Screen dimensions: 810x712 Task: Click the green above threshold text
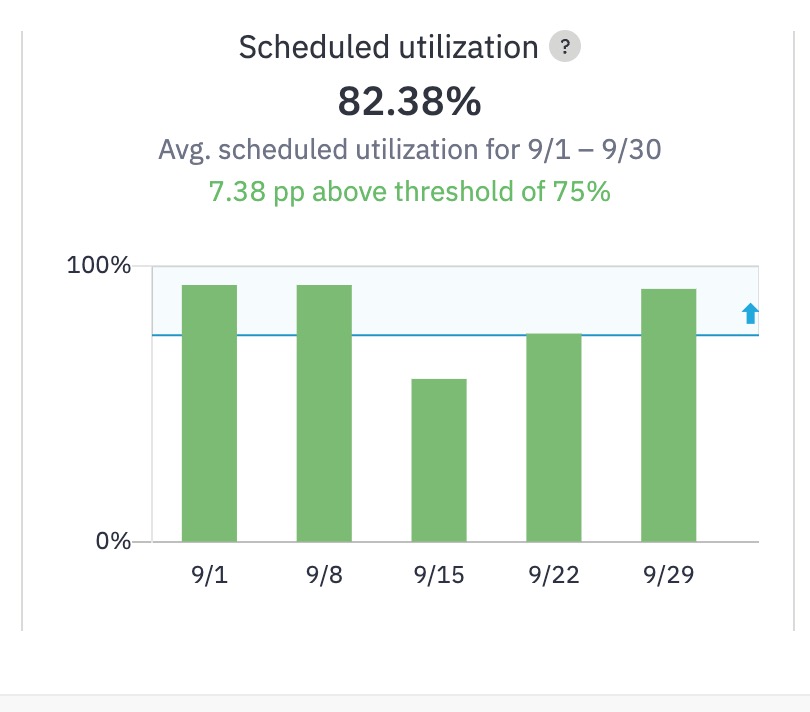point(410,192)
